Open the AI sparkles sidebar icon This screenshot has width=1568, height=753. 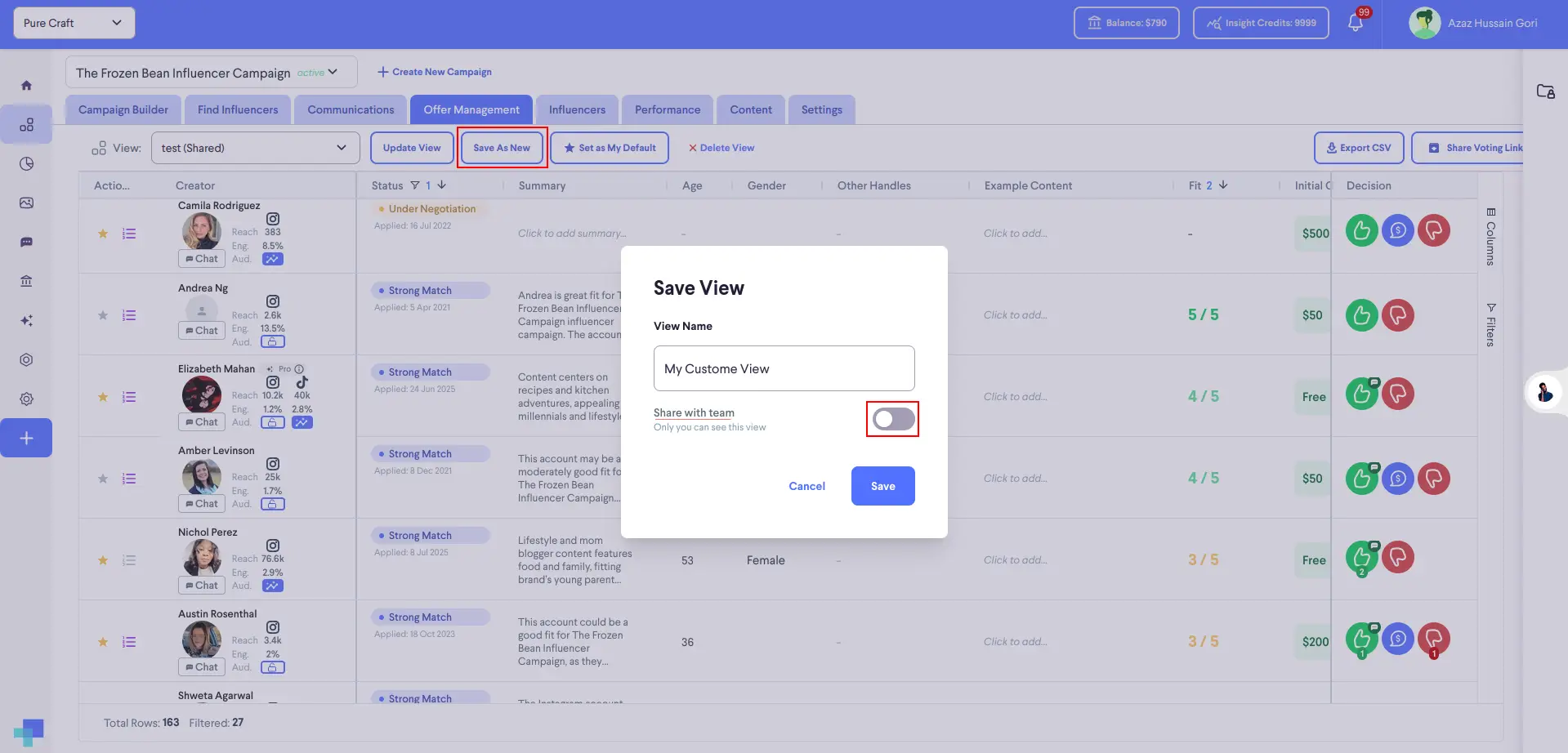point(26,320)
